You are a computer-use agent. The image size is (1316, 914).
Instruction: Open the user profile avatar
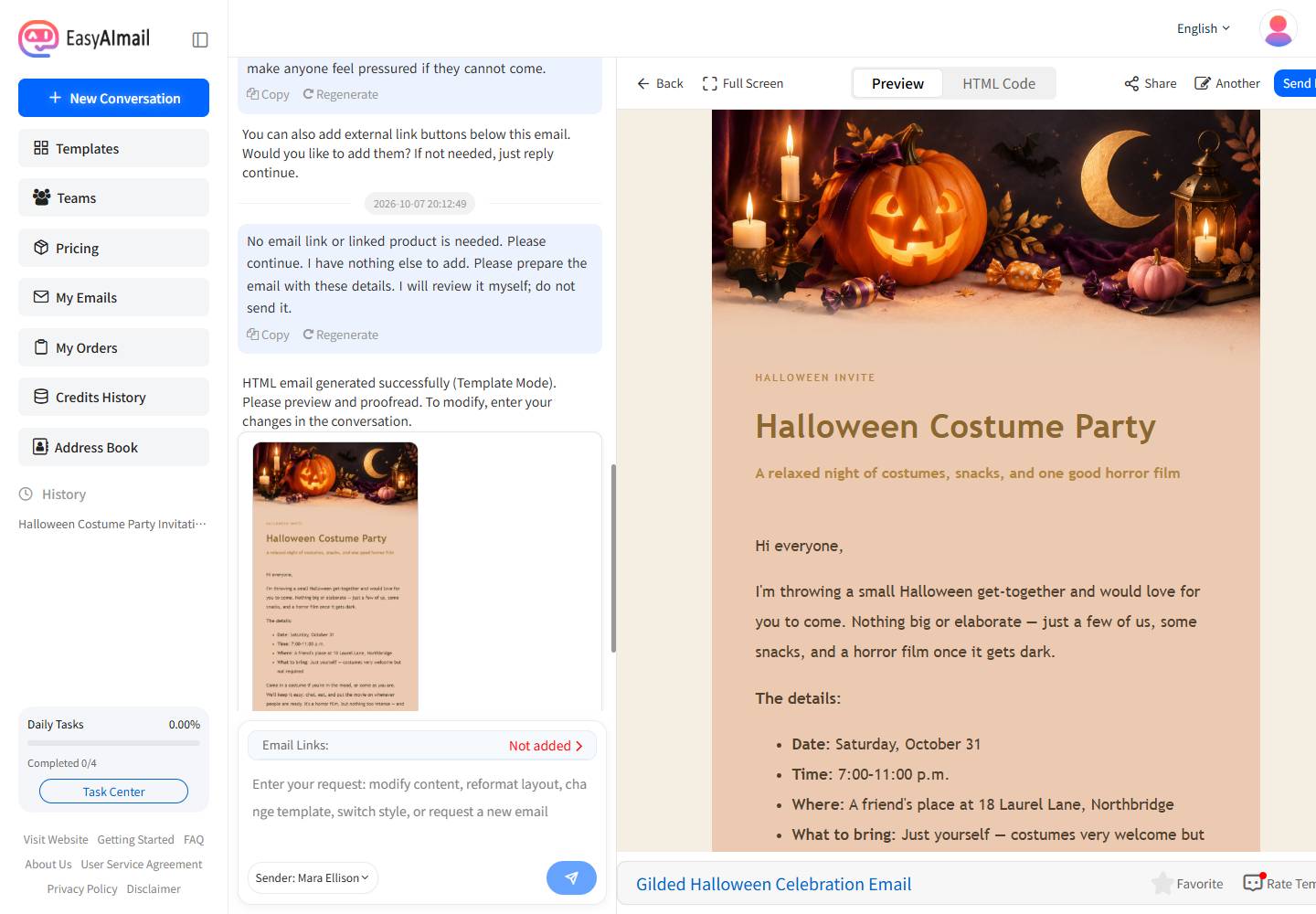pyautogui.click(x=1279, y=28)
